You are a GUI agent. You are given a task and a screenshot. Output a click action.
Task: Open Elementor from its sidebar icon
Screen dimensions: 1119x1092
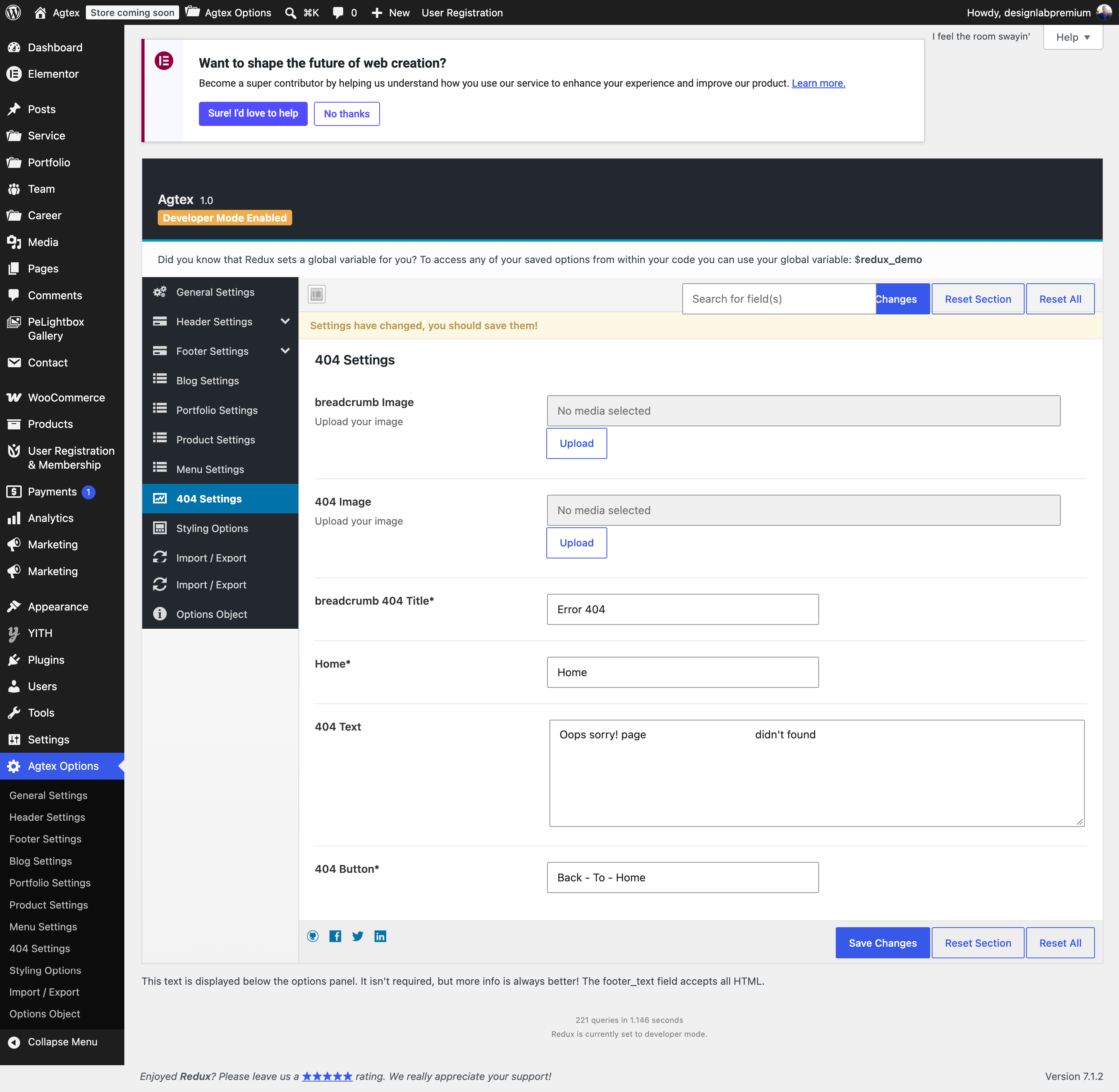[14, 74]
